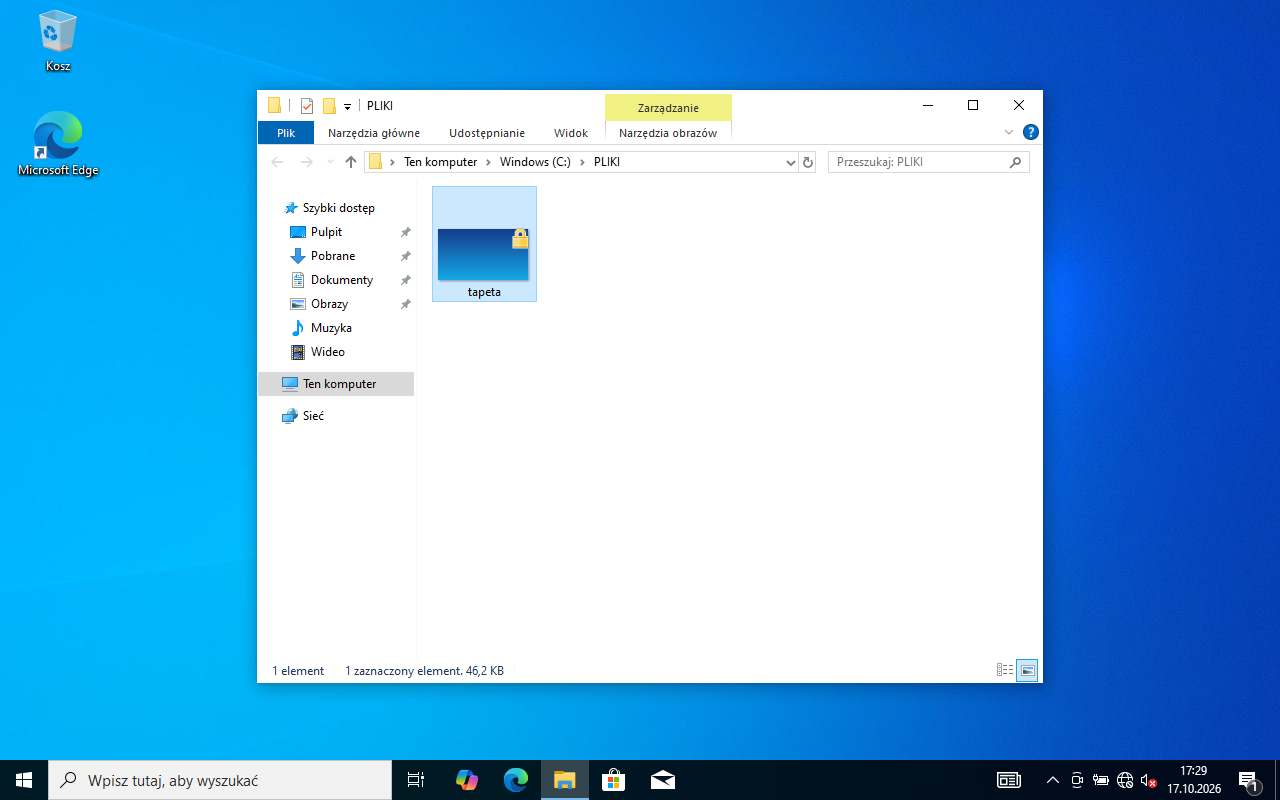Select the Microsoft Edge desktop shortcut
The width and height of the screenshot is (1280, 800).
pyautogui.click(x=58, y=144)
